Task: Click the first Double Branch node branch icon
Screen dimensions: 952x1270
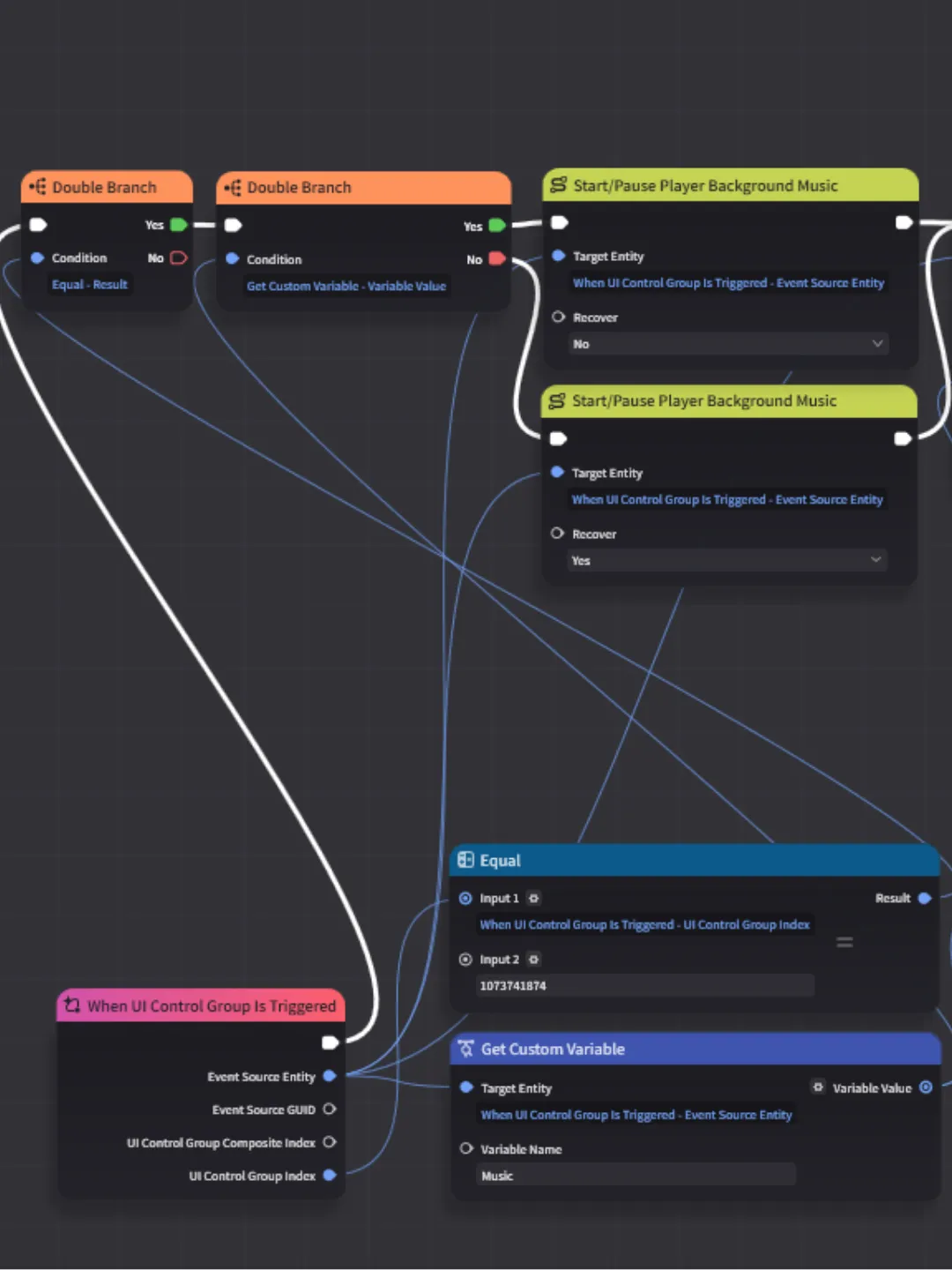Action: [x=37, y=187]
